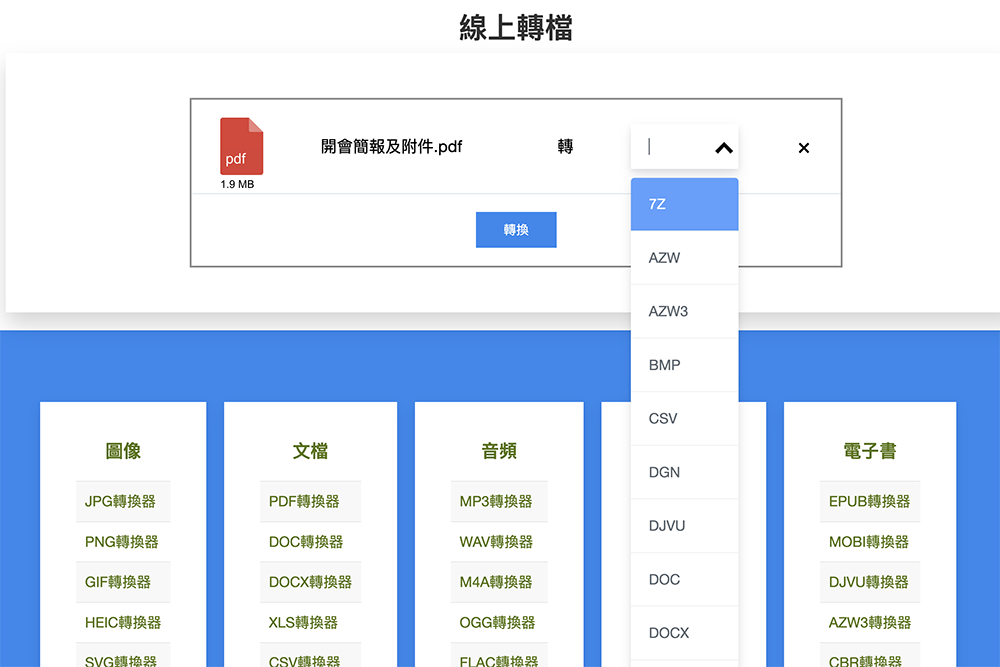The image size is (1000, 667).
Task: Open the GIF轉換器 link
Action: [x=122, y=581]
